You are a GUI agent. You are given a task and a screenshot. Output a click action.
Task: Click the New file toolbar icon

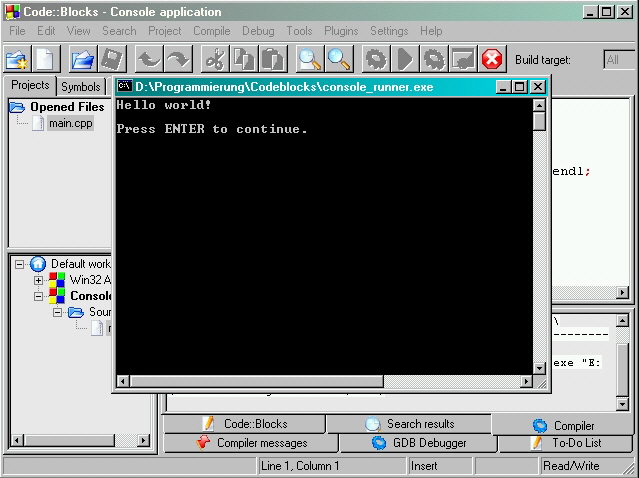[x=45, y=59]
